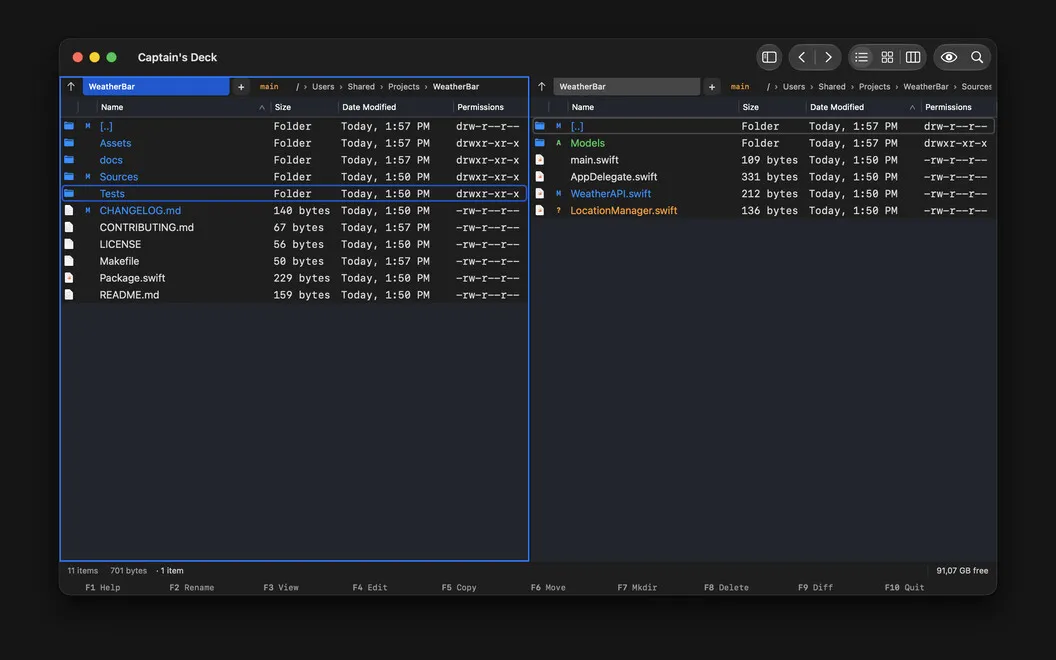Image resolution: width=1056 pixels, height=660 pixels.
Task: Sort right pane by Date Modified
Action: tap(863, 107)
